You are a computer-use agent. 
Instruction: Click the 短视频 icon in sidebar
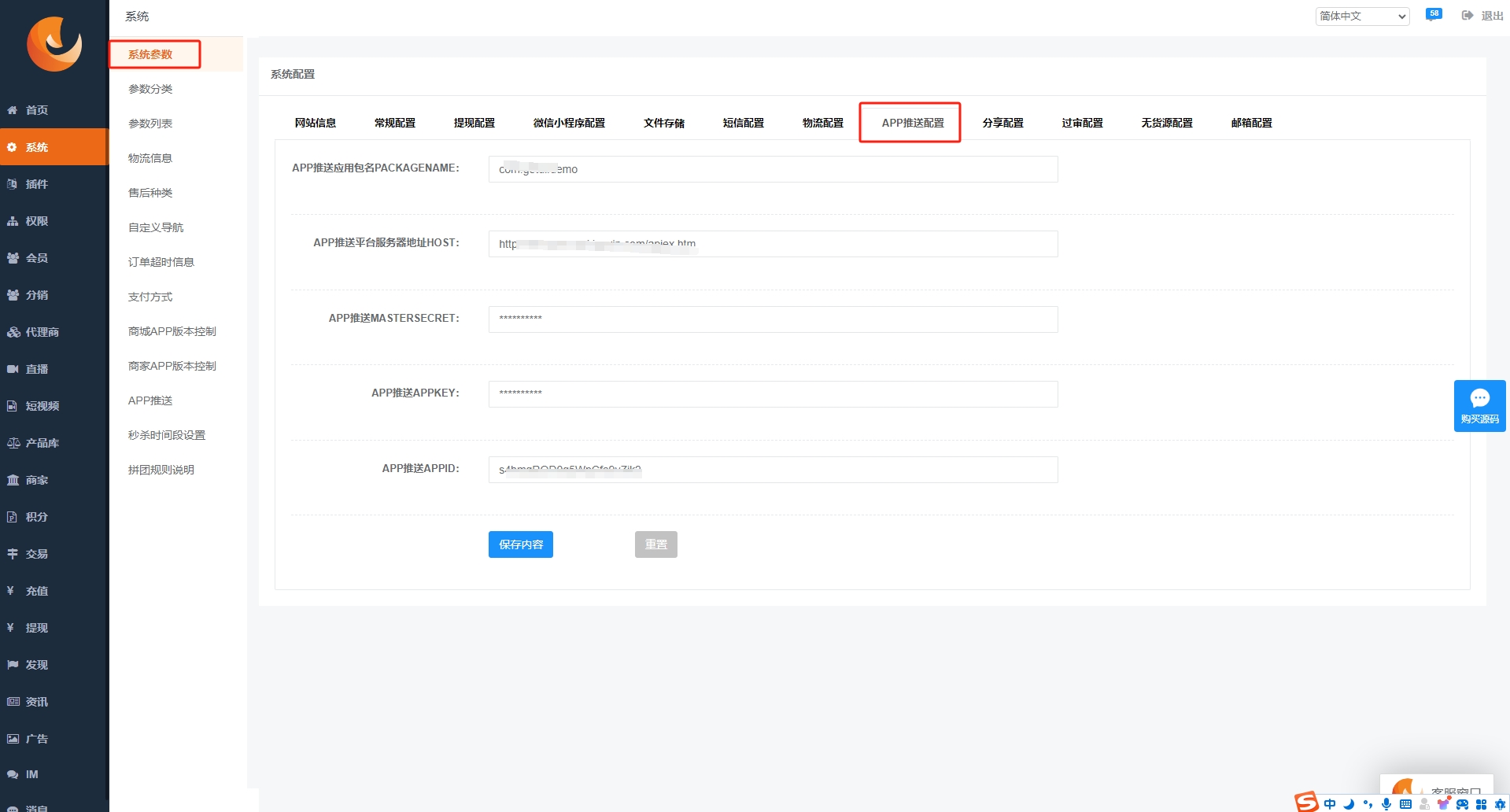tap(13, 406)
